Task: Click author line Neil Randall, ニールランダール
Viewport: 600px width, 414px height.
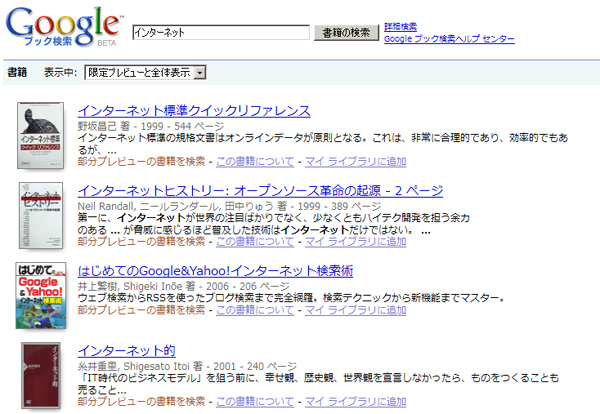Action: (x=229, y=206)
